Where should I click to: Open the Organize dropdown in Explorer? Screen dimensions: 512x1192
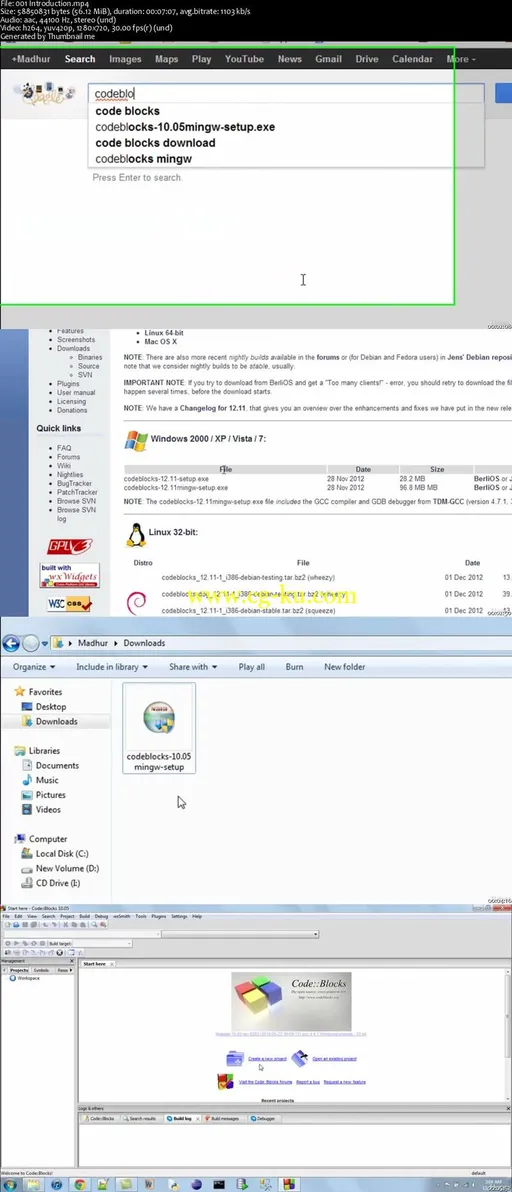(x=34, y=667)
